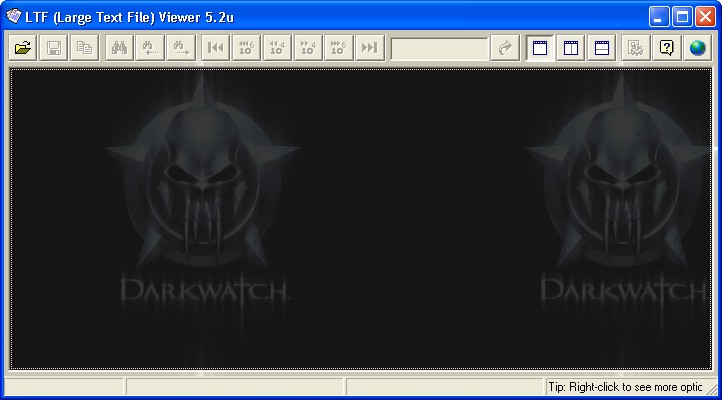The width and height of the screenshot is (722, 400).
Task: Jump far forward with triple-right-arrow 10 button
Action: click(338, 47)
